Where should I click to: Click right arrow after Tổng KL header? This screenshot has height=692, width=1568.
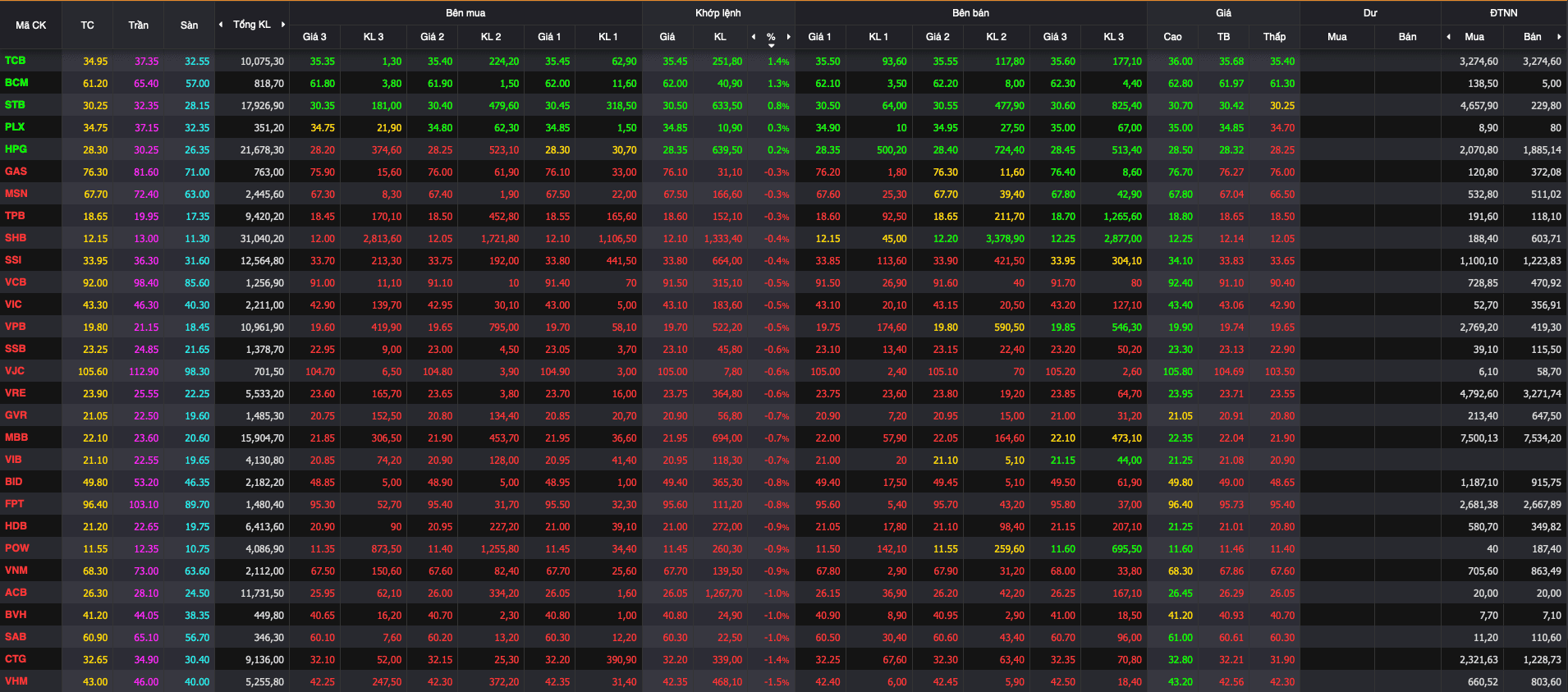[283, 25]
